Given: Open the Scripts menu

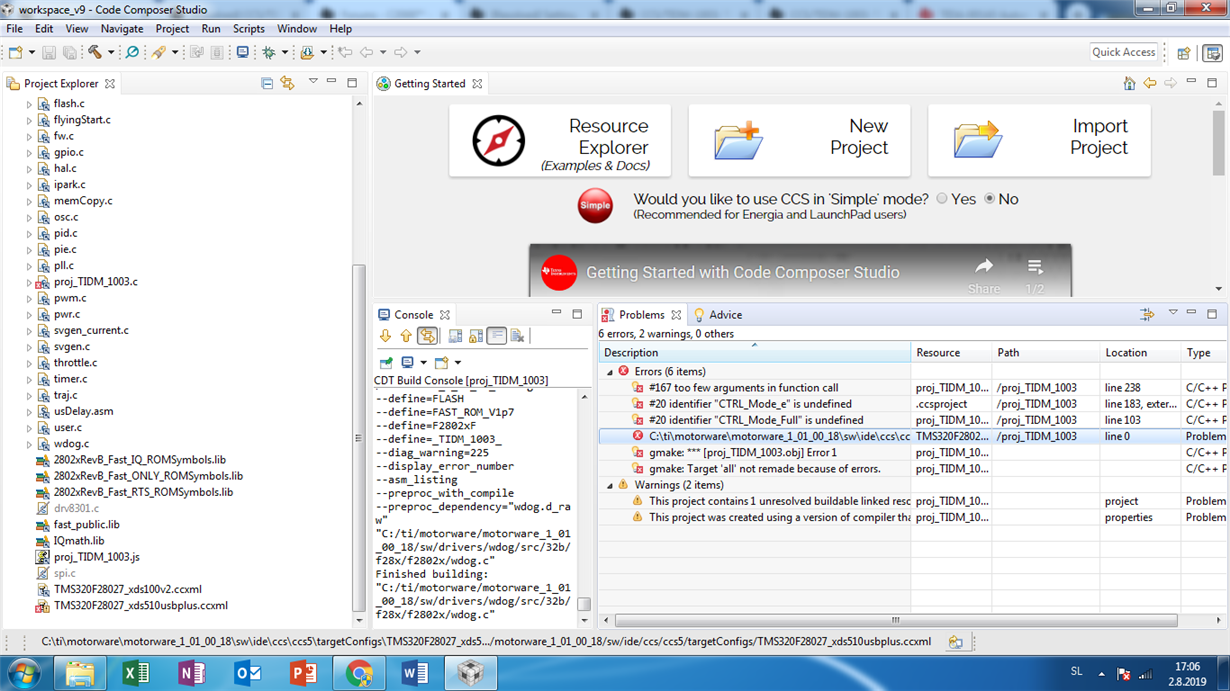Looking at the screenshot, I should pos(249,29).
